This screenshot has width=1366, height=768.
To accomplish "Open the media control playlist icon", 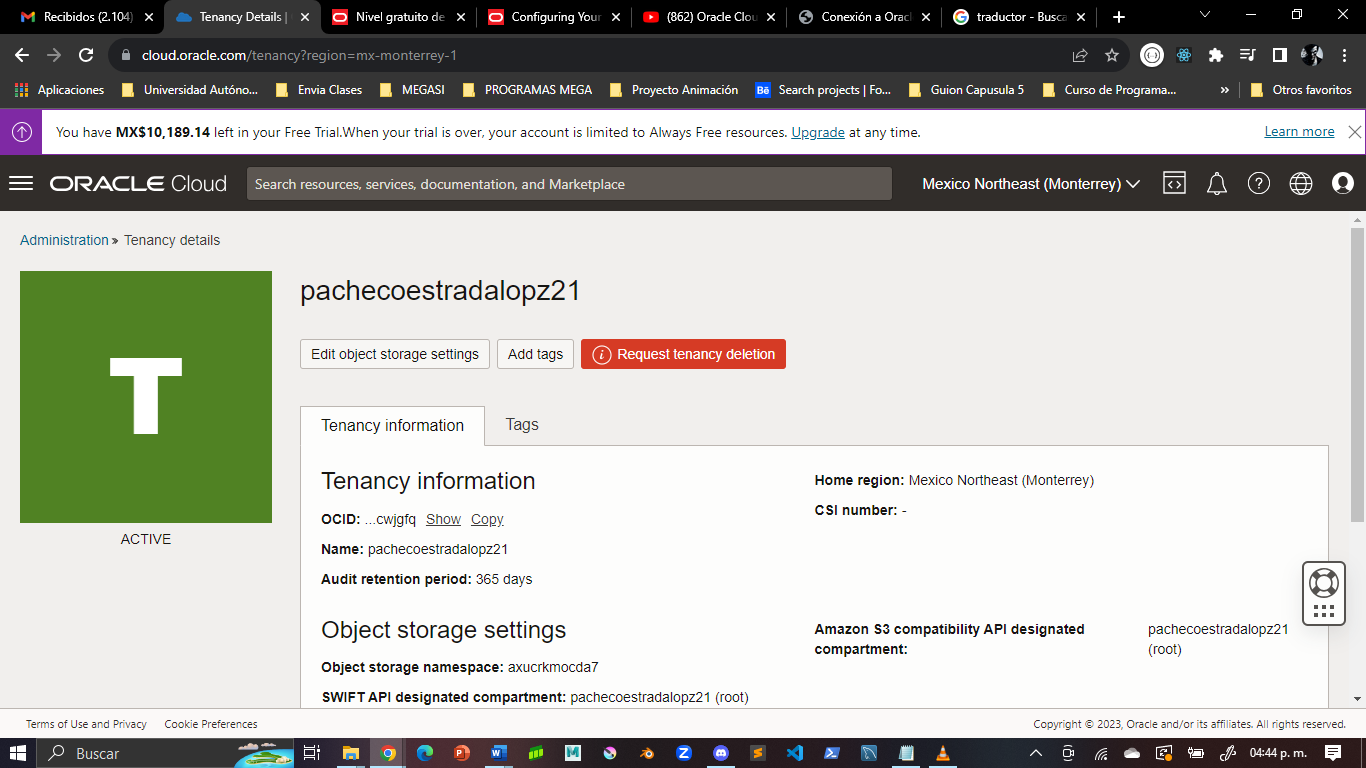I will [1247, 55].
